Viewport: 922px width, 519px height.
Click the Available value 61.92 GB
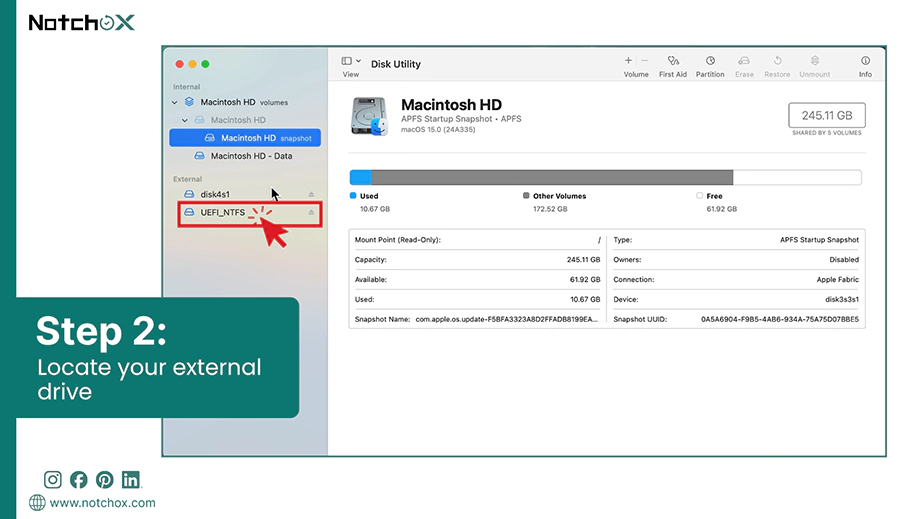[585, 279]
